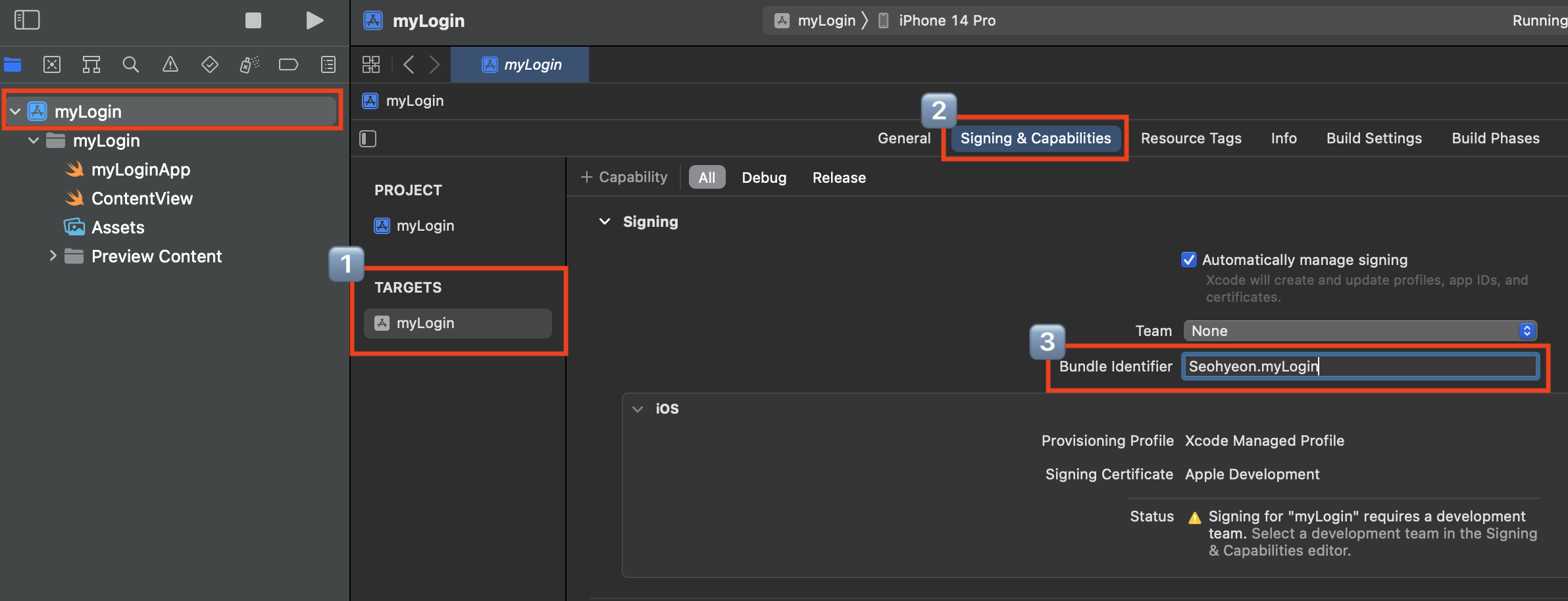Show All build configurations

click(707, 177)
